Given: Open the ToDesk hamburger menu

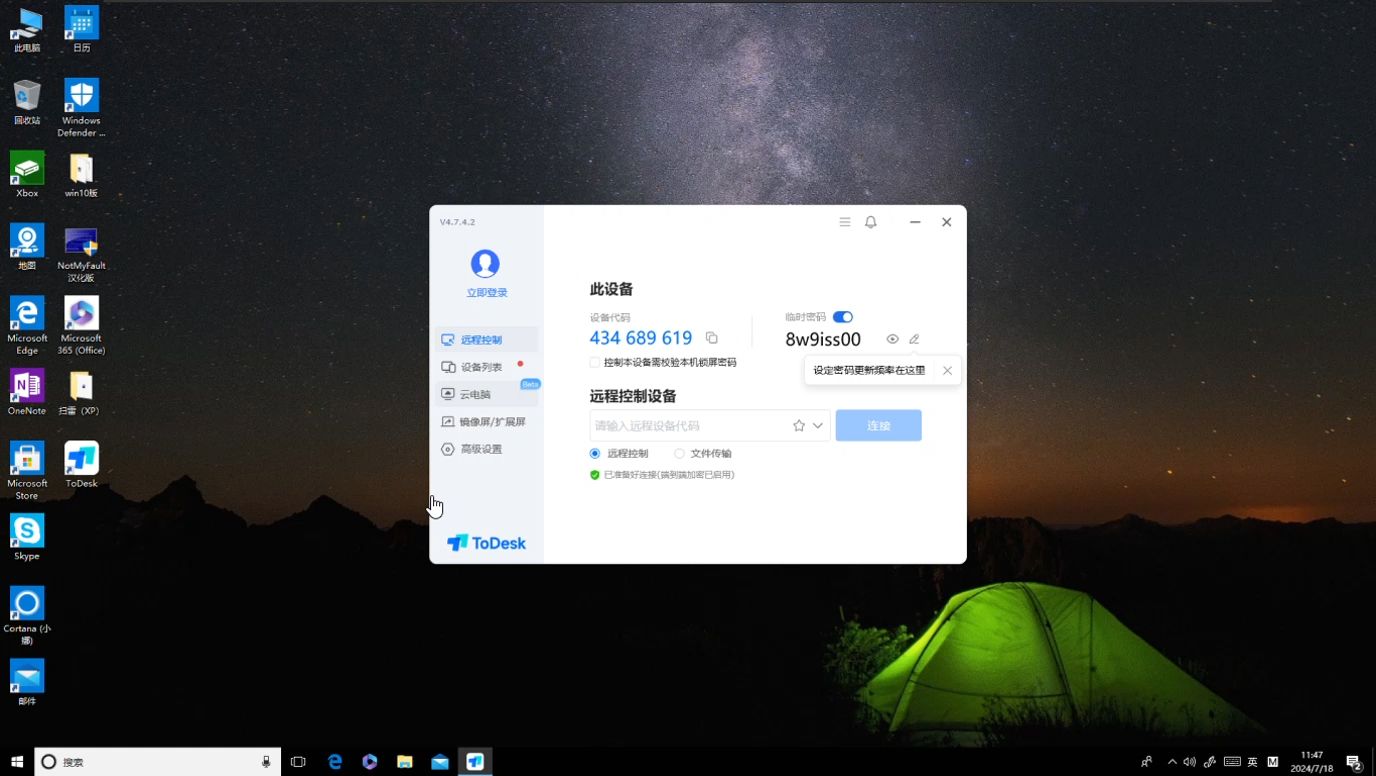Looking at the screenshot, I should [x=845, y=222].
